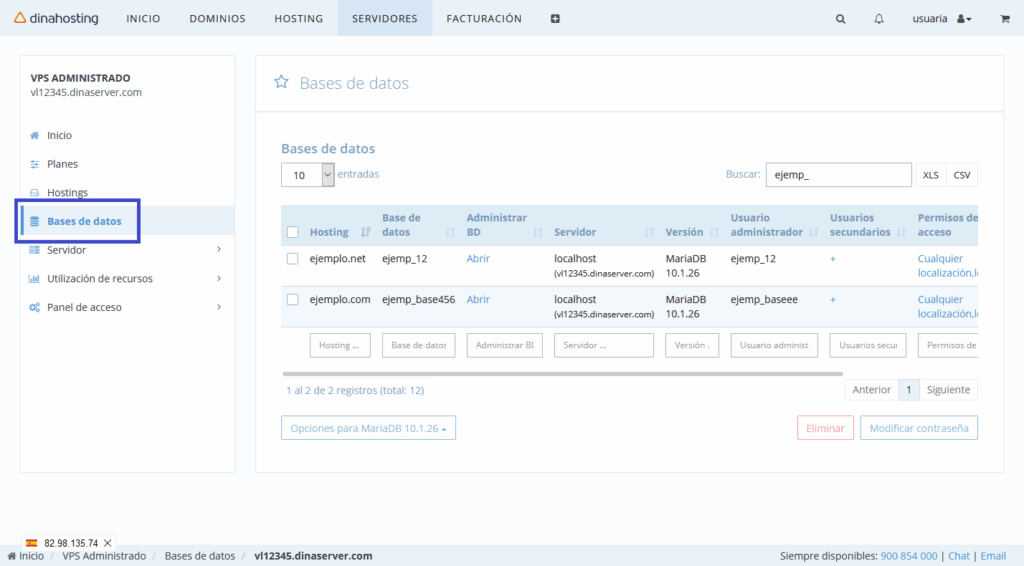Open the Opciones para MariaDB 10.1.26 dropdown
The width and height of the screenshot is (1024, 566).
coord(368,428)
